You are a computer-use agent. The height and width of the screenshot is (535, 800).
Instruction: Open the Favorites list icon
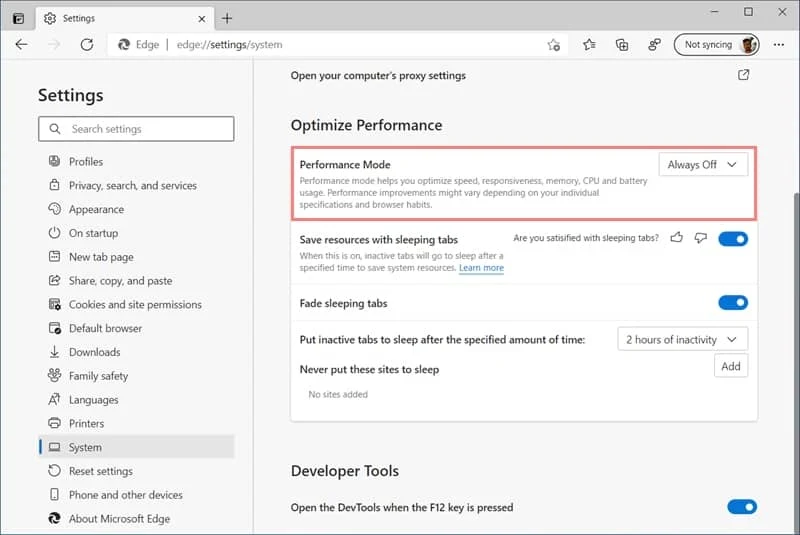pyautogui.click(x=589, y=45)
